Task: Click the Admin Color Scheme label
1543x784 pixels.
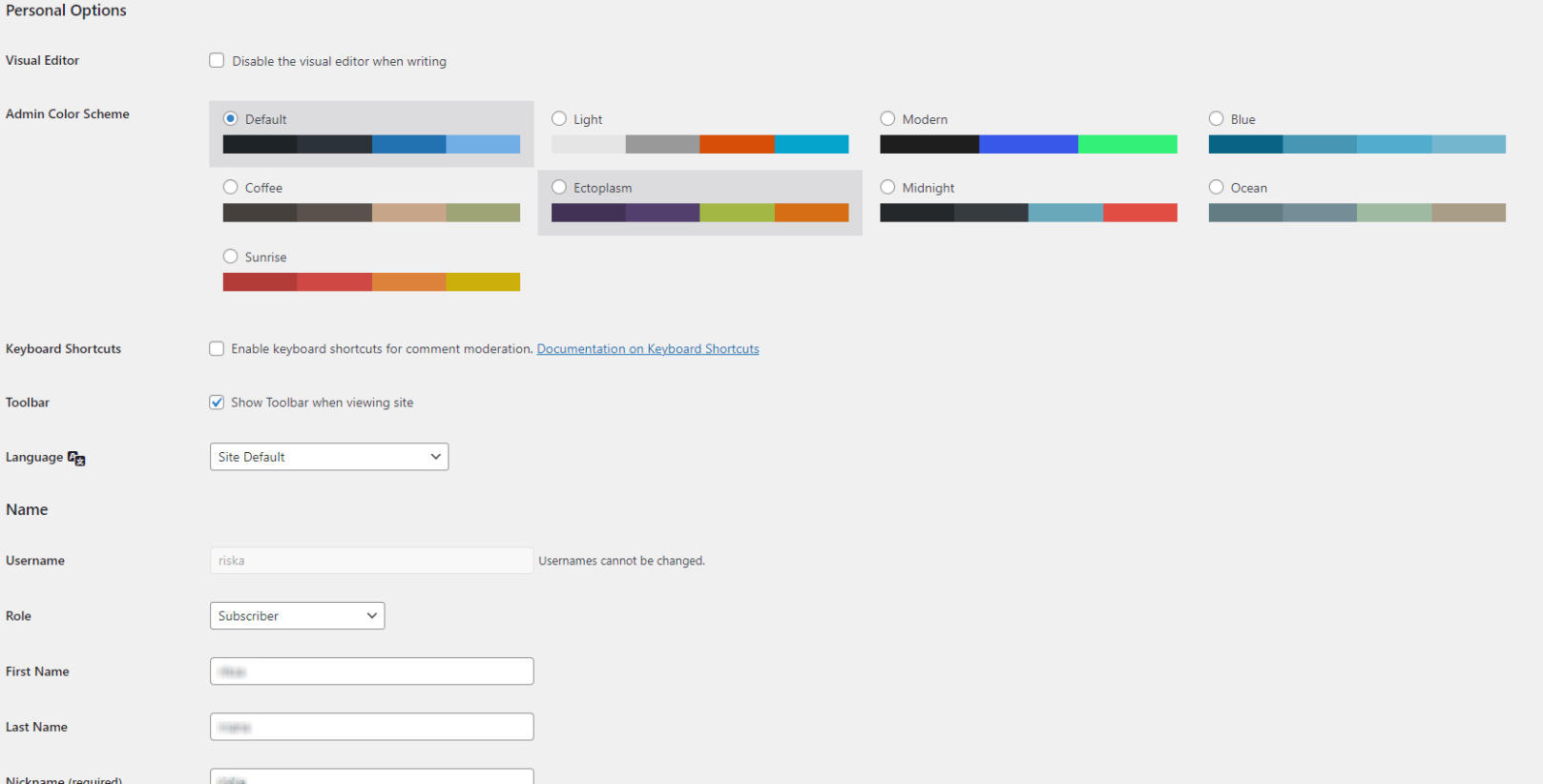Action: 67,113
